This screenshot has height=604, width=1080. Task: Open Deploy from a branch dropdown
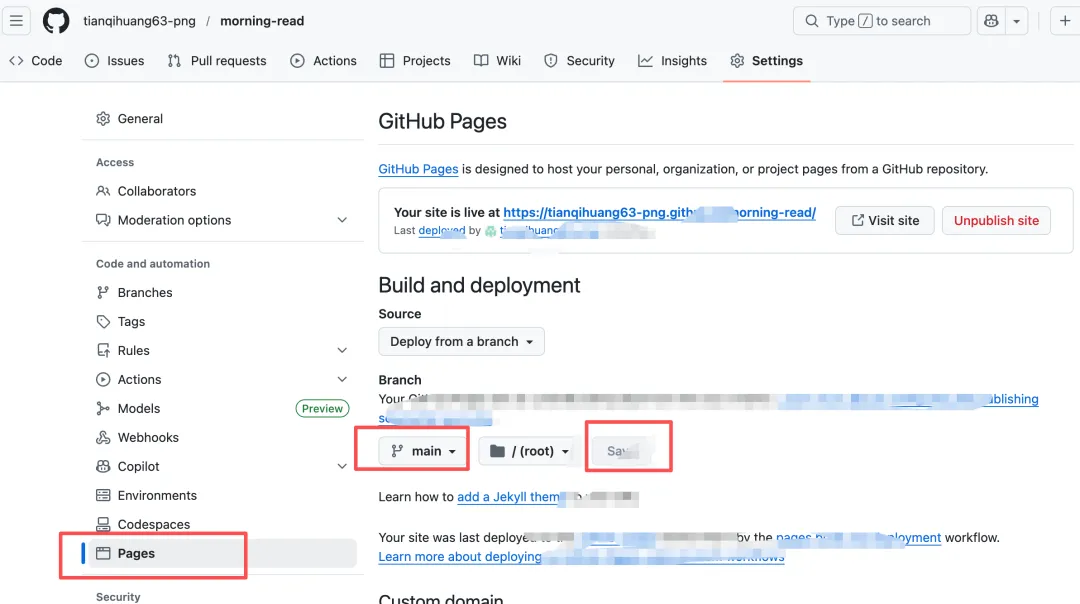(461, 342)
